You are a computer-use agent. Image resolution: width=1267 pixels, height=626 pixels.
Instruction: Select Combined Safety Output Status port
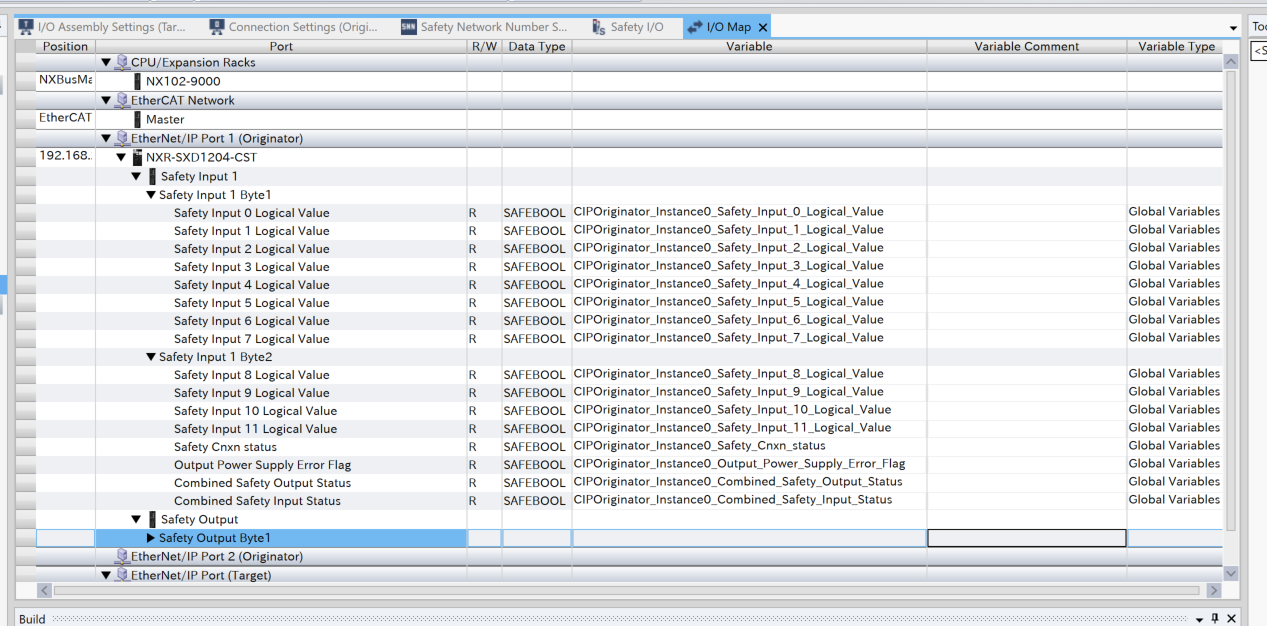(x=262, y=483)
